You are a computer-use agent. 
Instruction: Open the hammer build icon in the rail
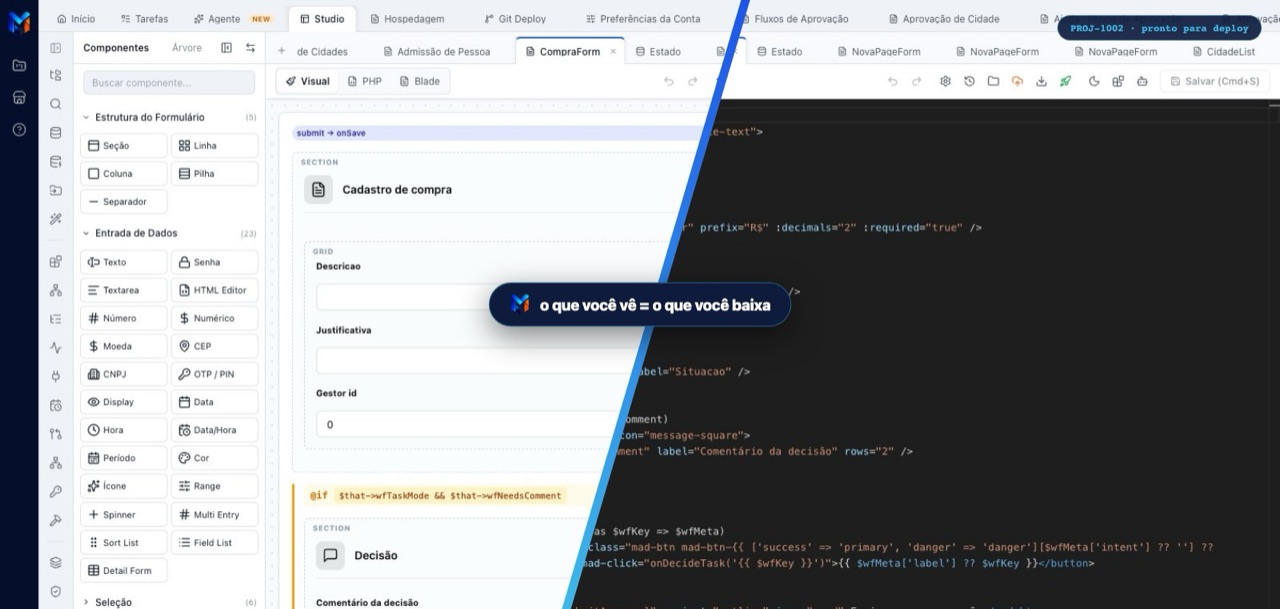coord(56,521)
